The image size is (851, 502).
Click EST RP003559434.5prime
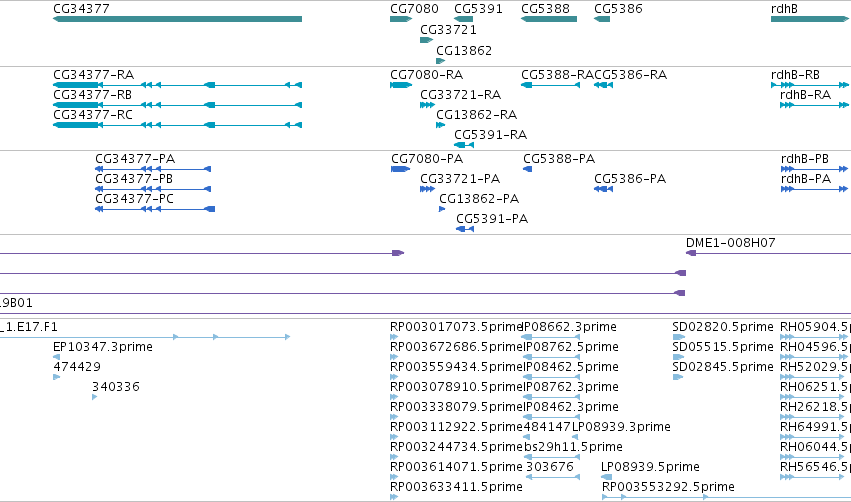coord(394,377)
